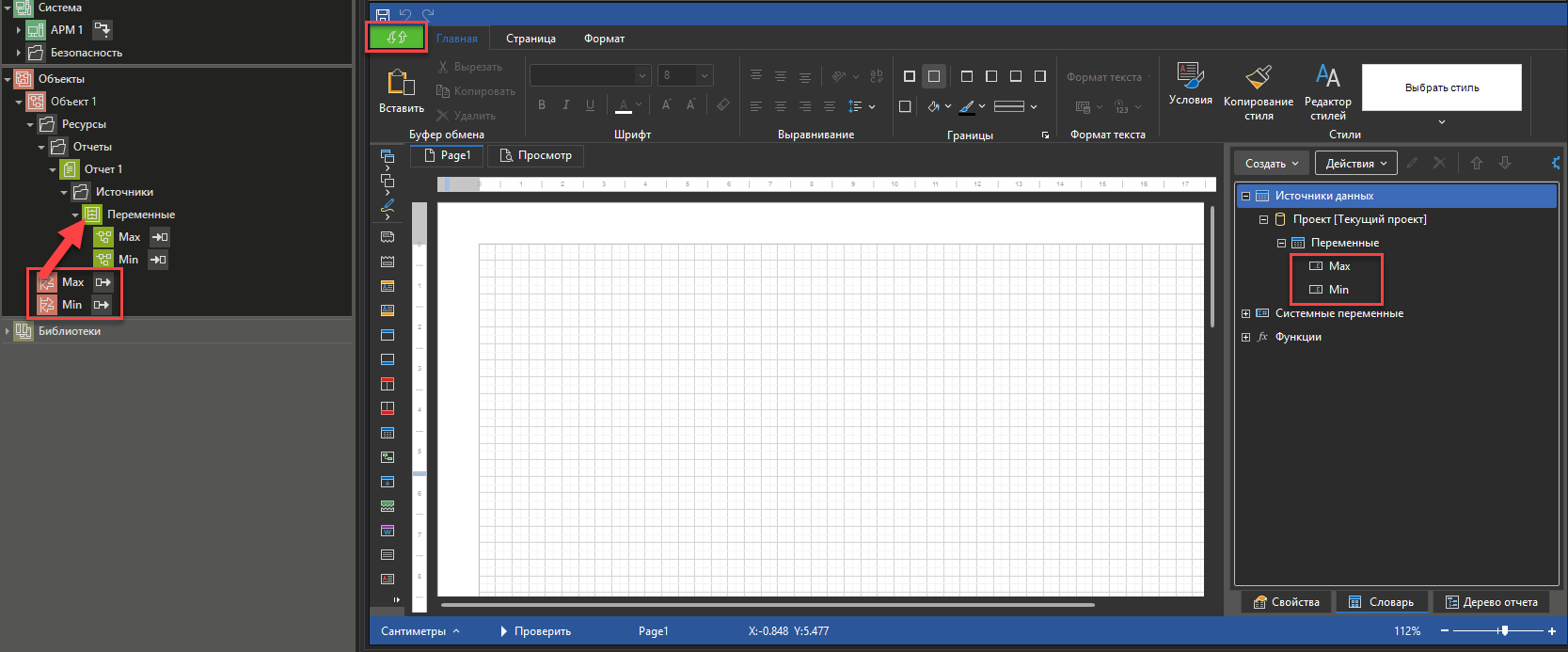Click the fill color bucket swatch
Viewport: 1568px width, 652px height.
click(x=933, y=106)
